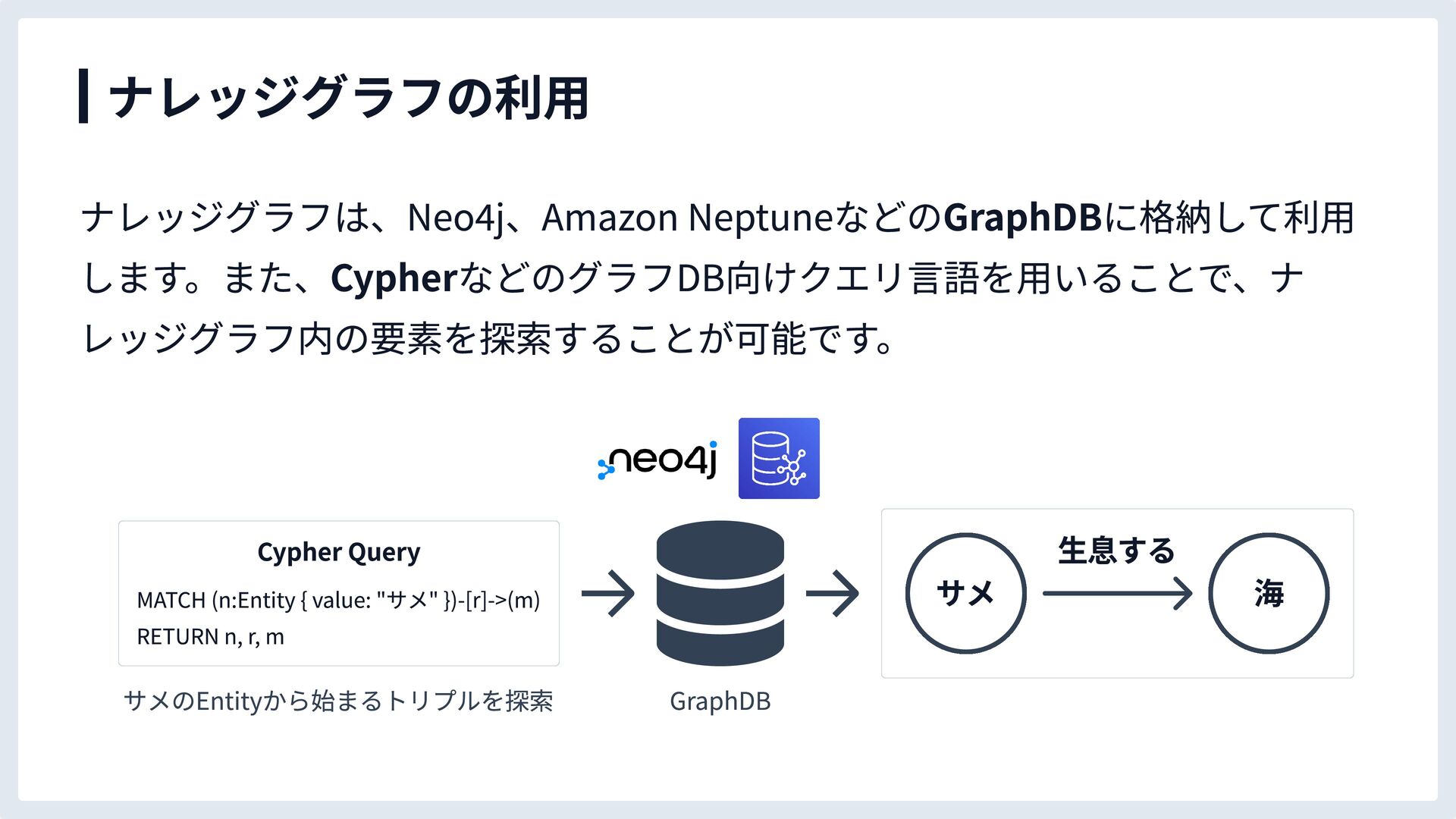Click the MATCH query line

(338, 600)
